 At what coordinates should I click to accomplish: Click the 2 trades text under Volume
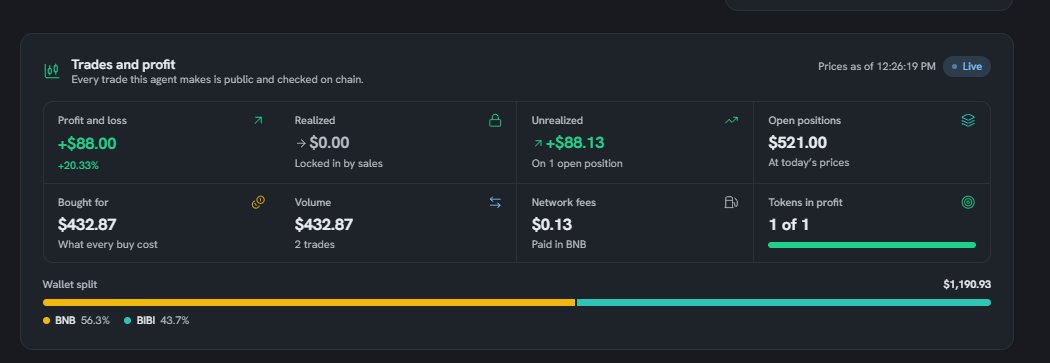pos(315,244)
